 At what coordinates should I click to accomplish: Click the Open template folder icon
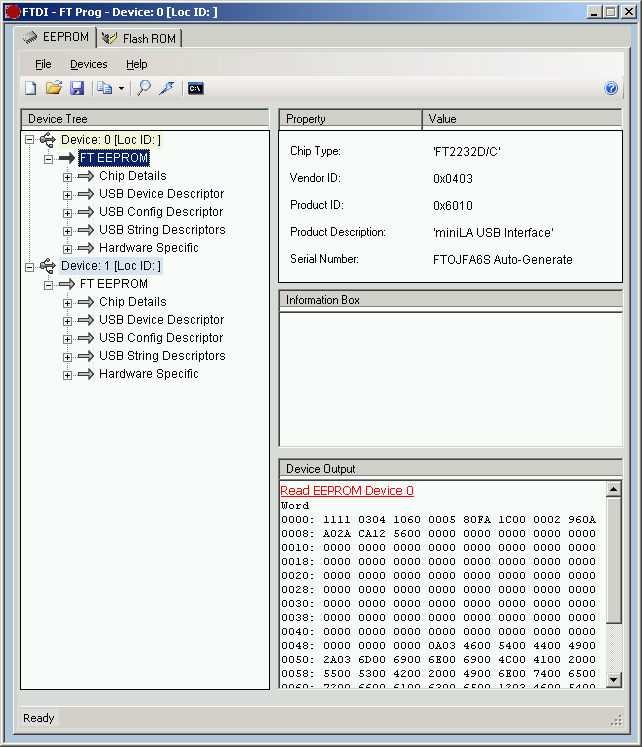pyautogui.click(x=54, y=88)
